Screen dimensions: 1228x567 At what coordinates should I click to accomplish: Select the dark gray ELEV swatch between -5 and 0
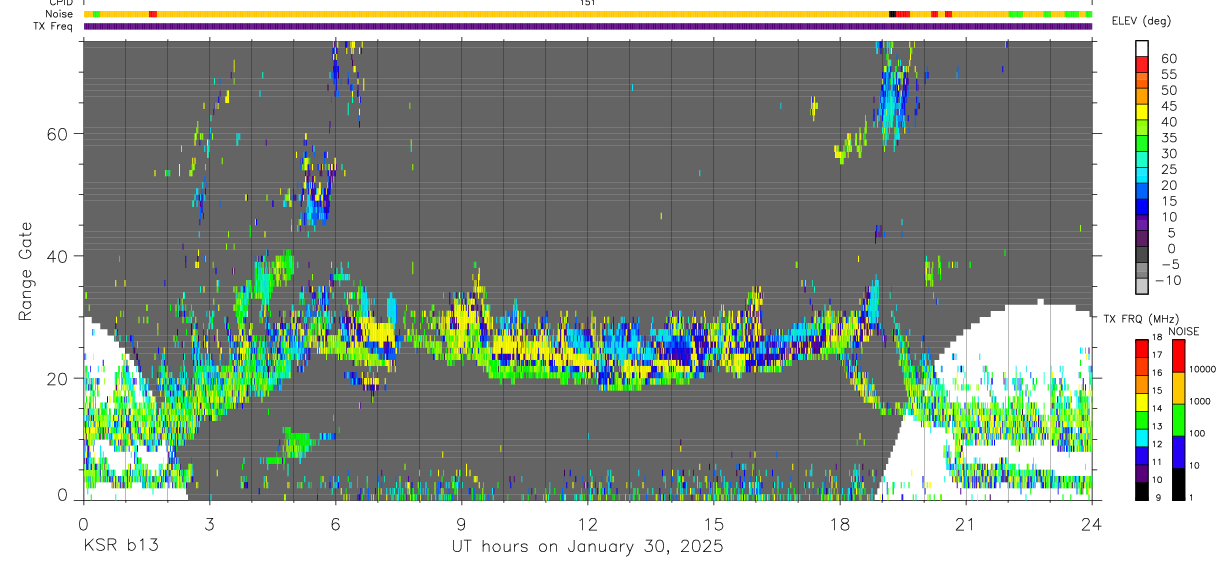(x=1142, y=256)
